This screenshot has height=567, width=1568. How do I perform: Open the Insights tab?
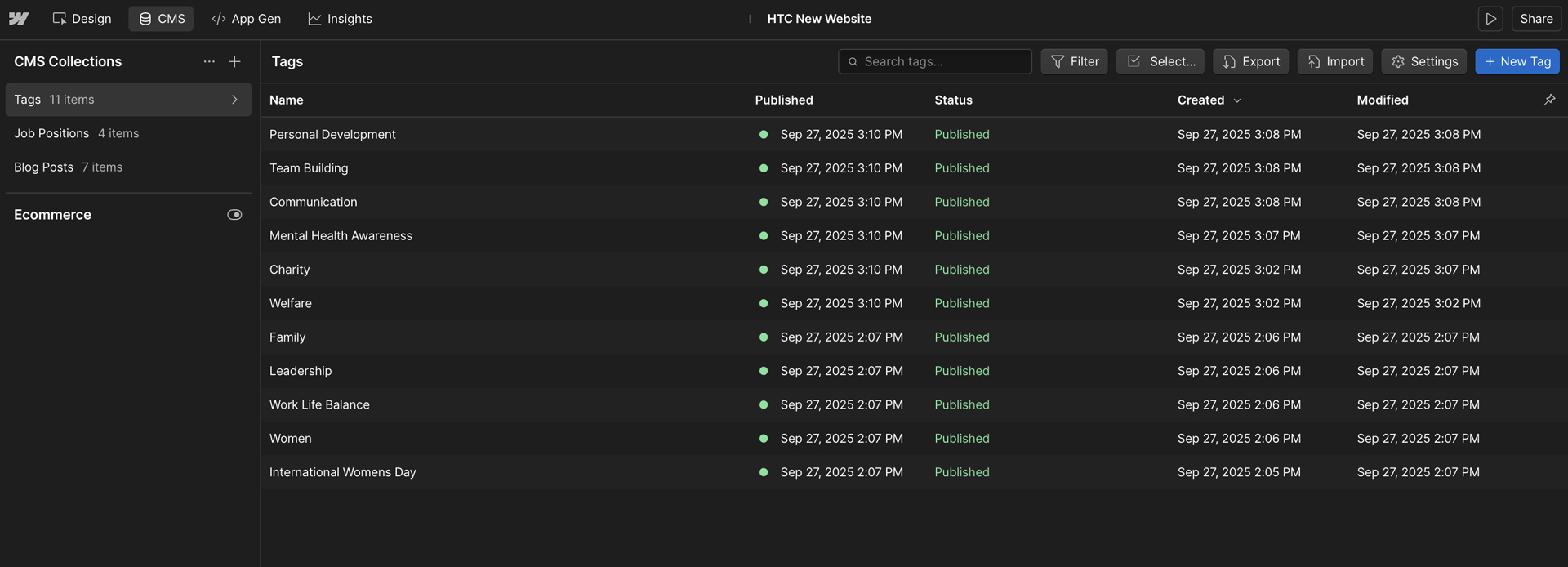[x=340, y=19]
